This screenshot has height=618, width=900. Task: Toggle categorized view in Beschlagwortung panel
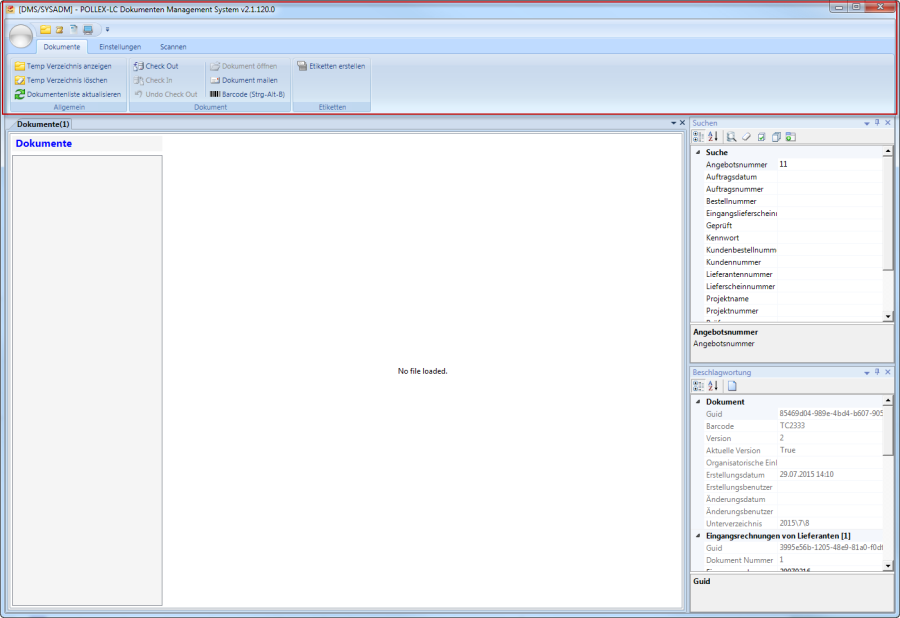[698, 385]
